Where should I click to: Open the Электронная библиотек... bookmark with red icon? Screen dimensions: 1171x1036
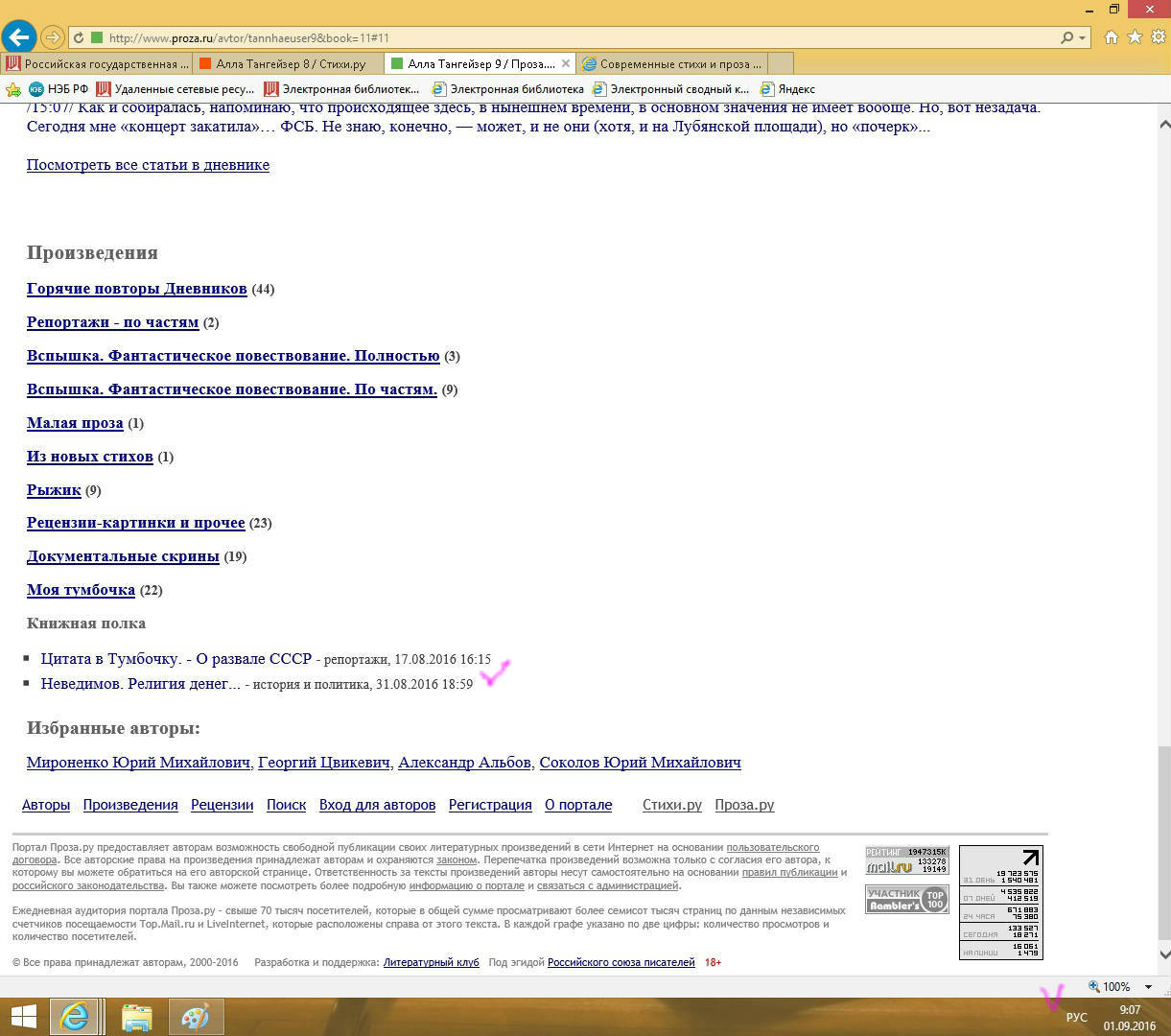341,89
